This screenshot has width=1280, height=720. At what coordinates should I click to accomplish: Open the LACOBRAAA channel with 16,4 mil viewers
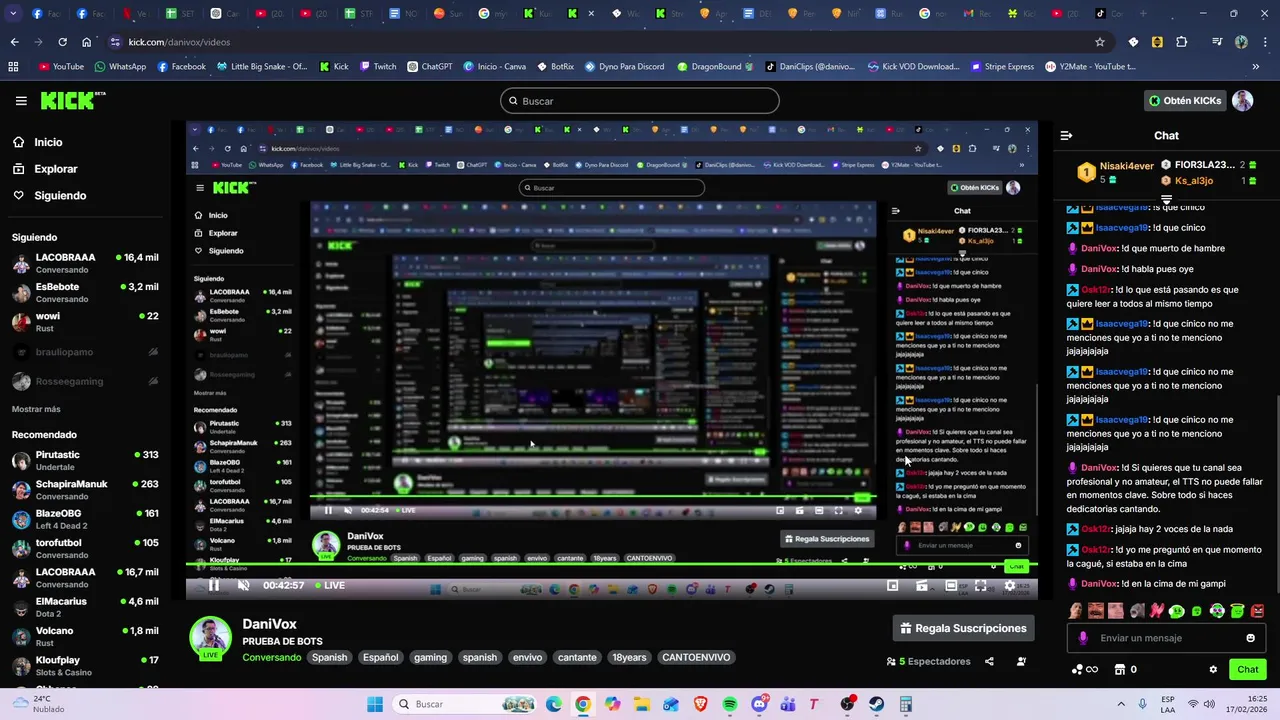click(x=85, y=263)
